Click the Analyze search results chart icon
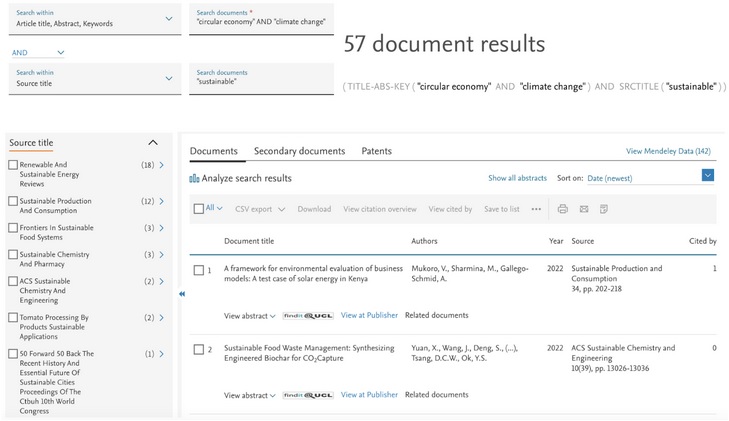Screen dimensions: 729x421 point(194,178)
